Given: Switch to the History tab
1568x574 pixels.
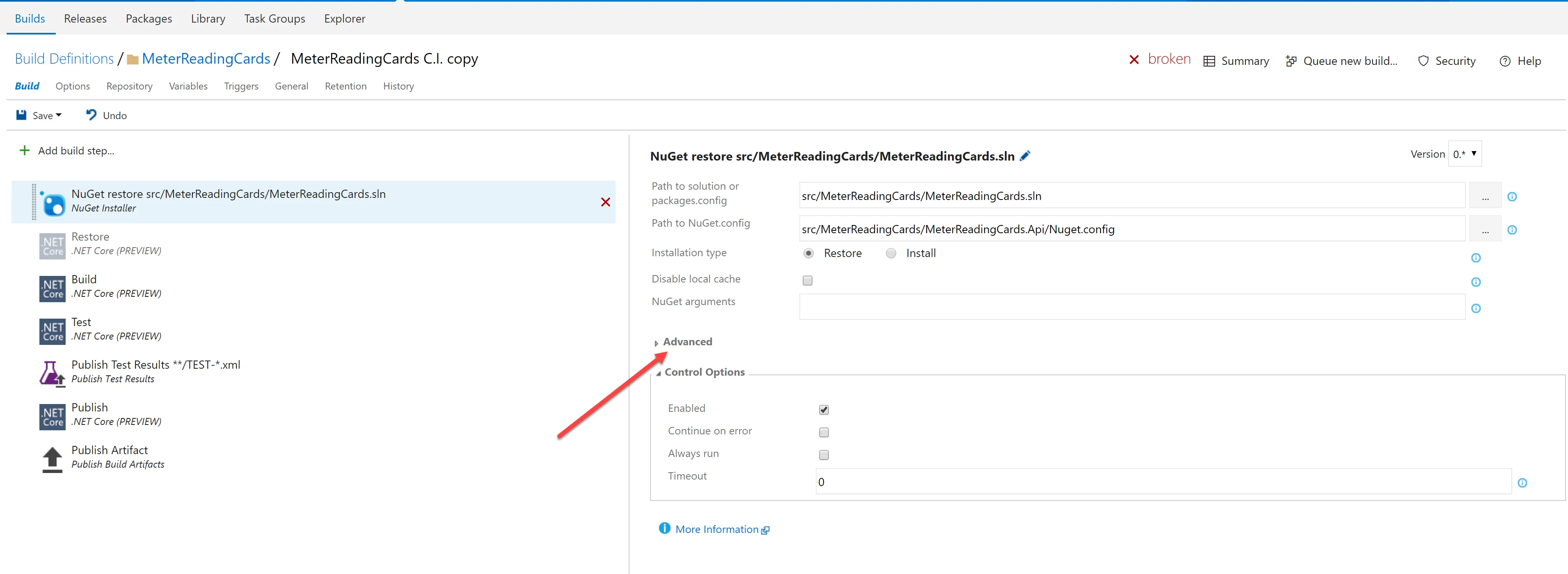Looking at the screenshot, I should click(x=399, y=86).
